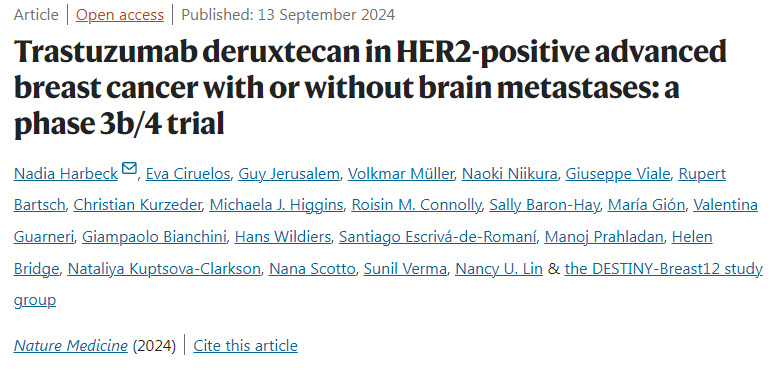Open the Open access link
Screen dimensions: 784x374
tap(120, 15)
